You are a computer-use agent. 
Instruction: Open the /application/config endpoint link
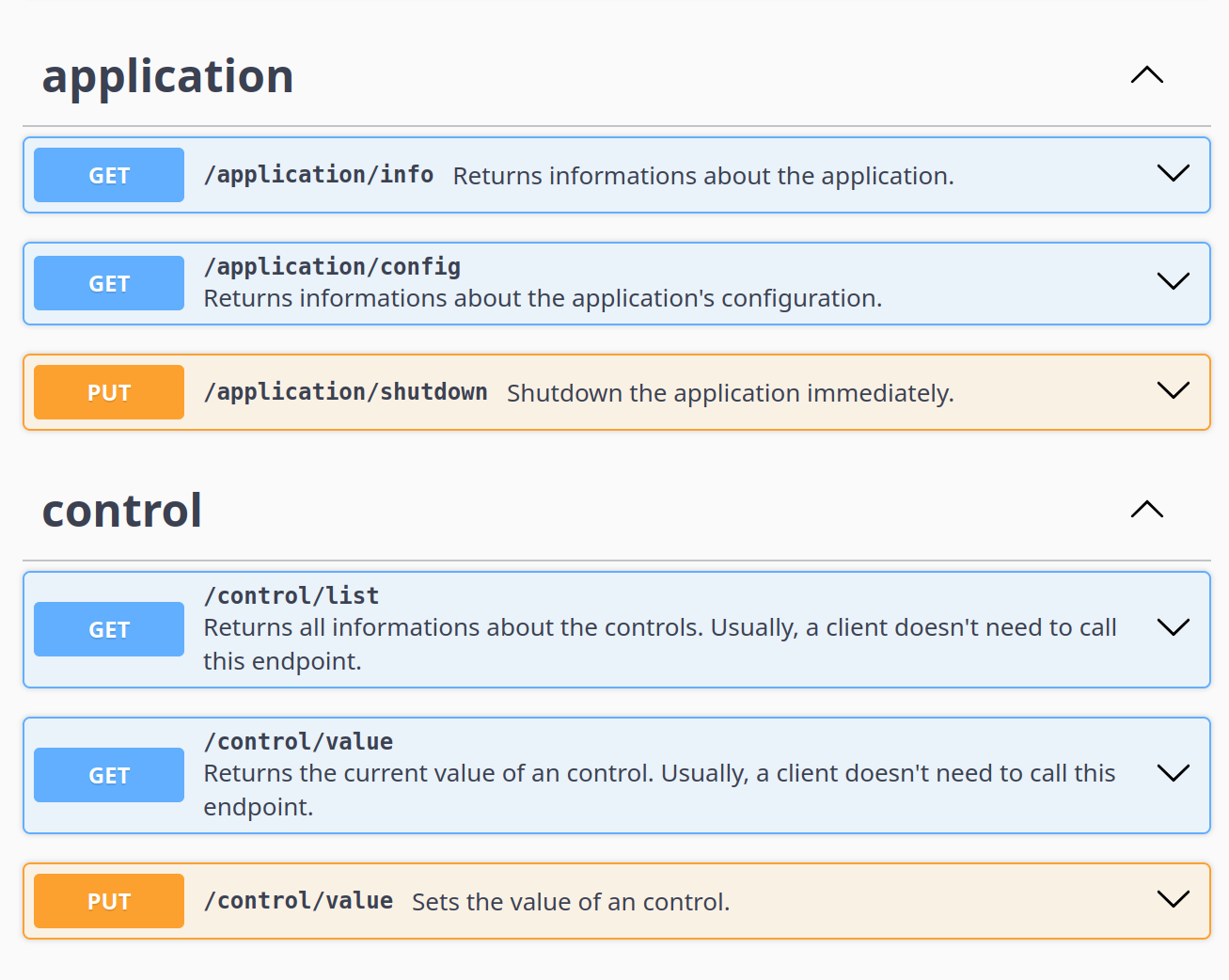(332, 267)
